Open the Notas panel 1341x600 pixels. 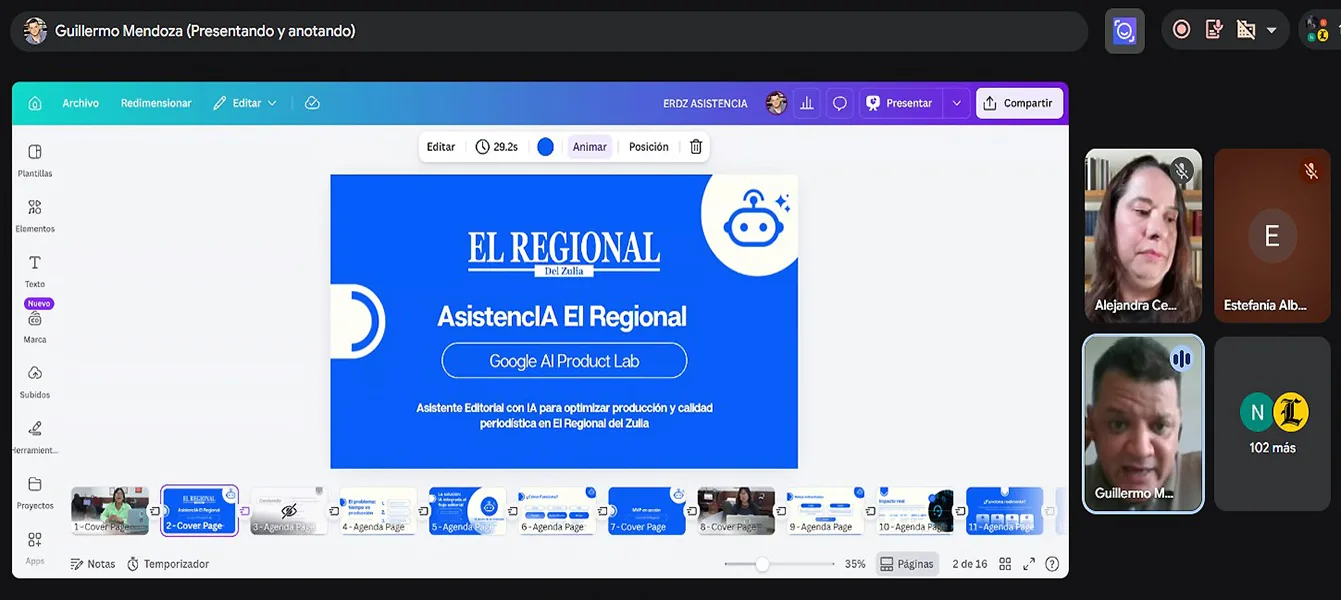[93, 564]
